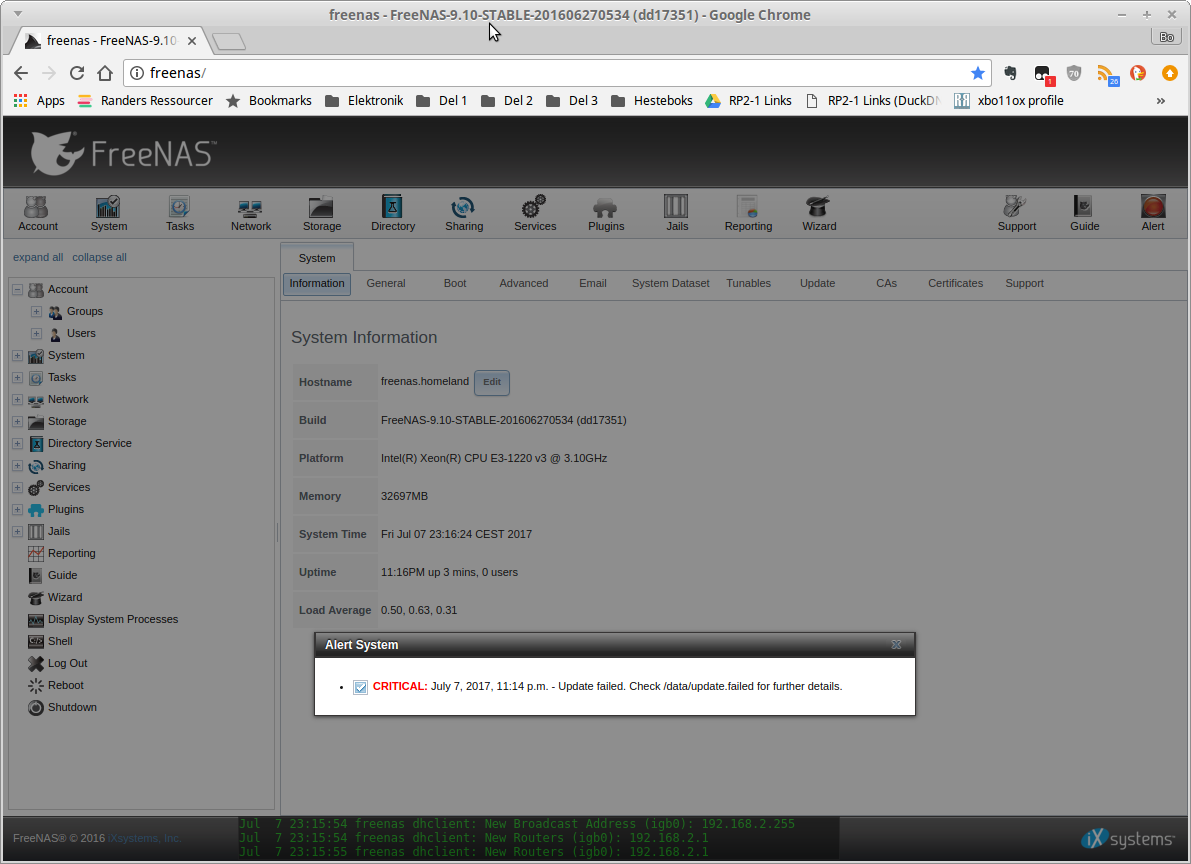Launch the Wizard hat toolbar icon

819,214
